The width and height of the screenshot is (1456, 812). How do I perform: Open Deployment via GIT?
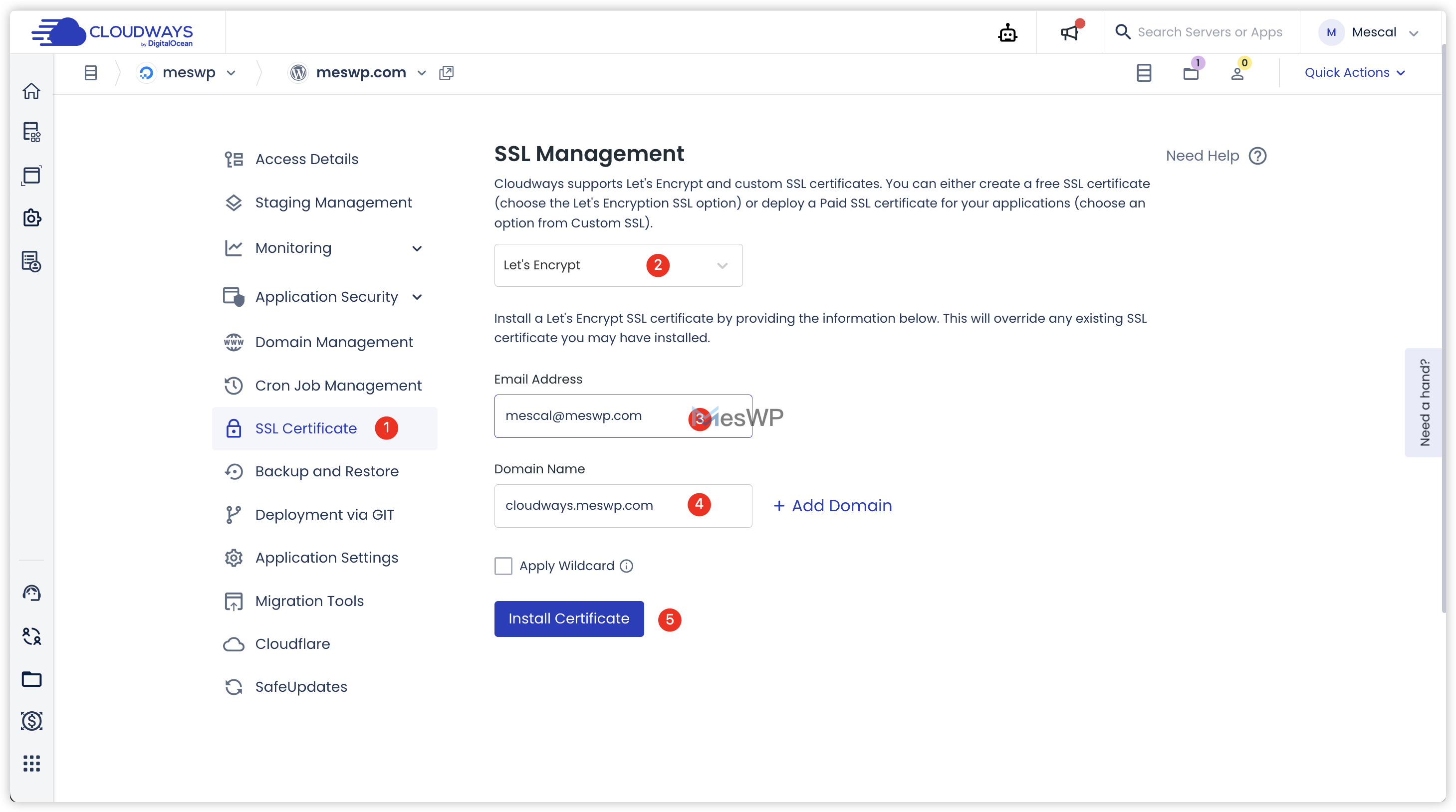324,515
